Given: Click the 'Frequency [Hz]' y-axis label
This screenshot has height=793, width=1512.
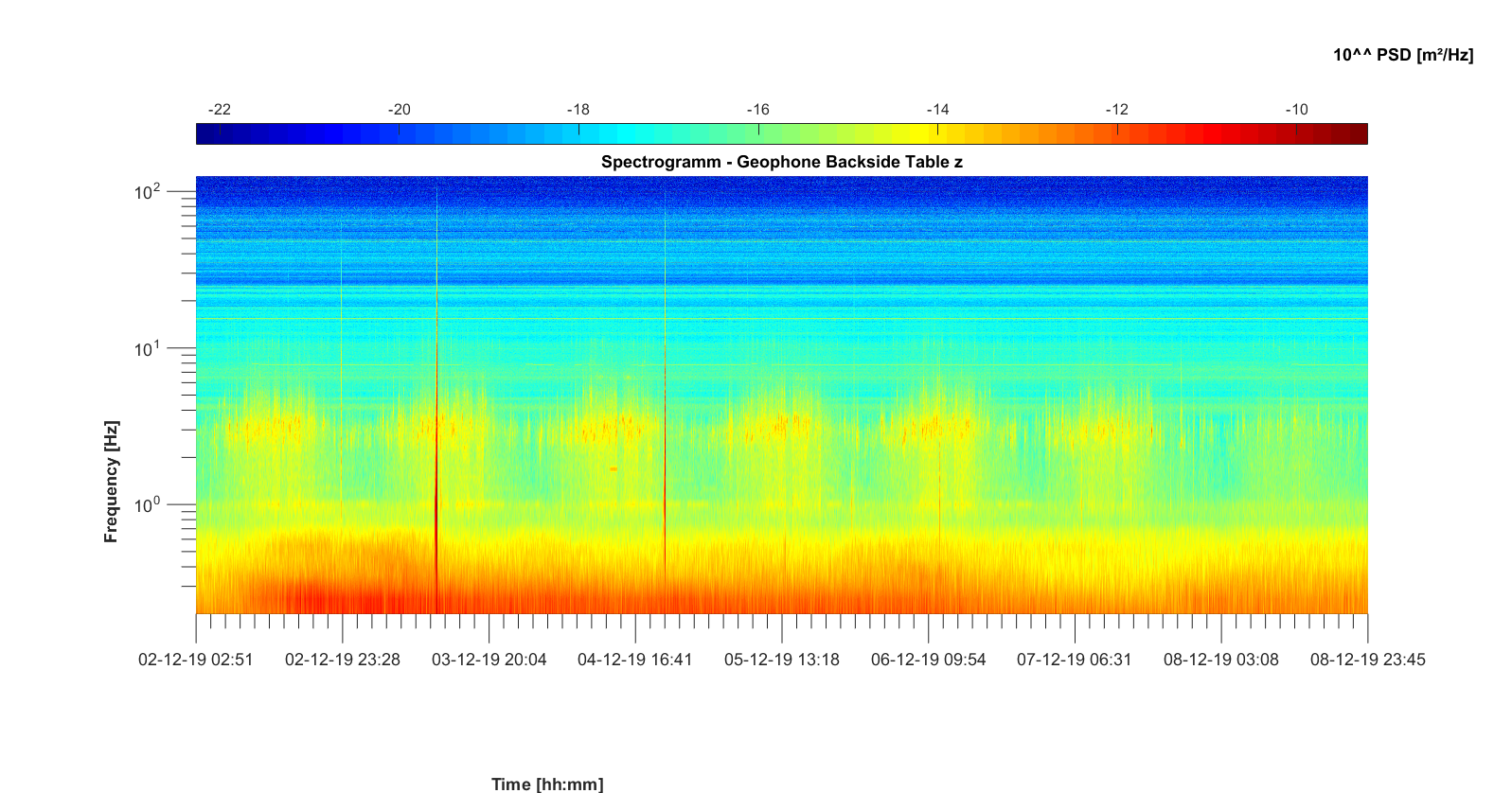Looking at the screenshot, I should (112, 482).
